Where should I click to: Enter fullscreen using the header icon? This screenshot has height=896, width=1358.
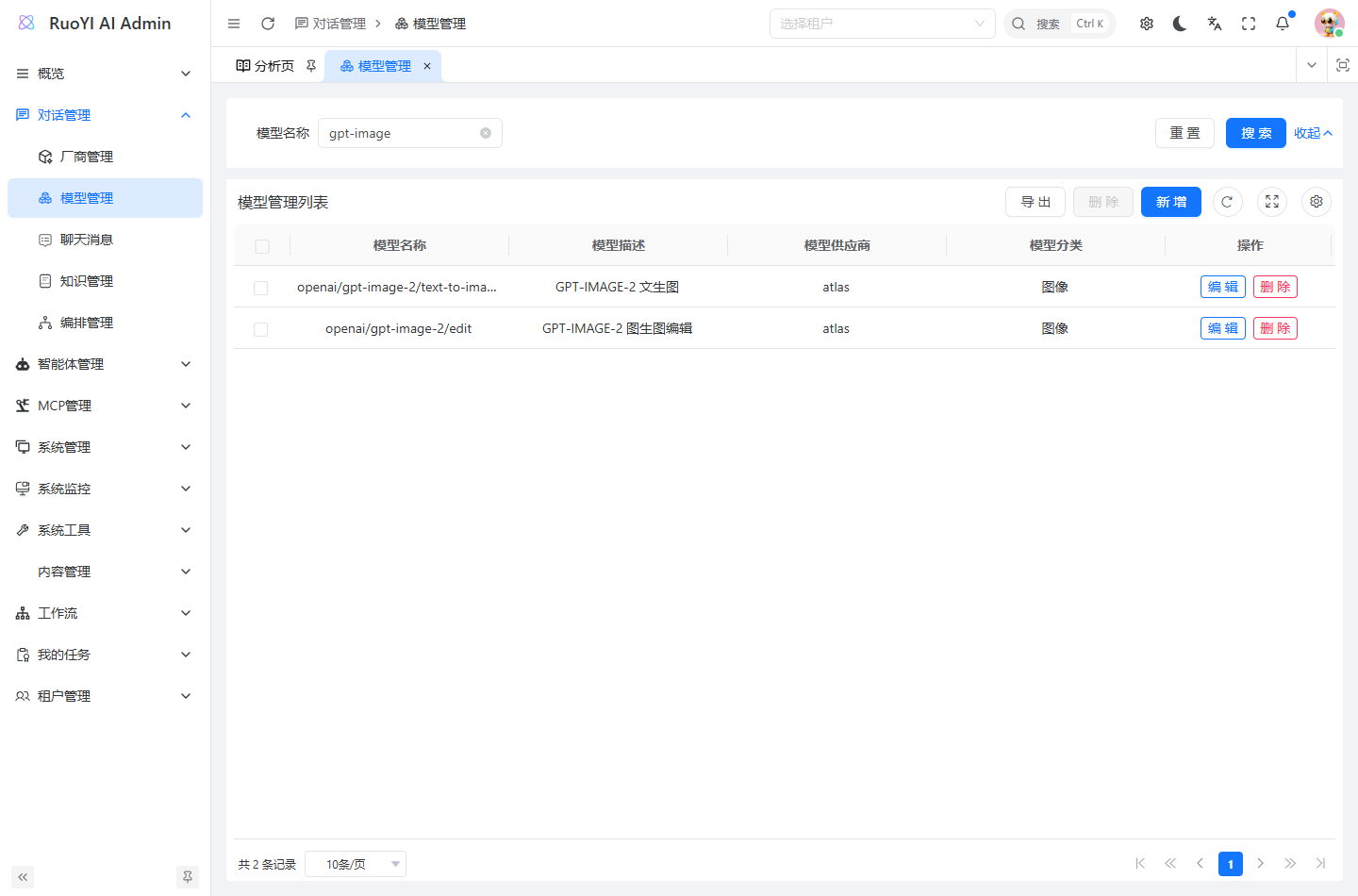(x=1249, y=24)
